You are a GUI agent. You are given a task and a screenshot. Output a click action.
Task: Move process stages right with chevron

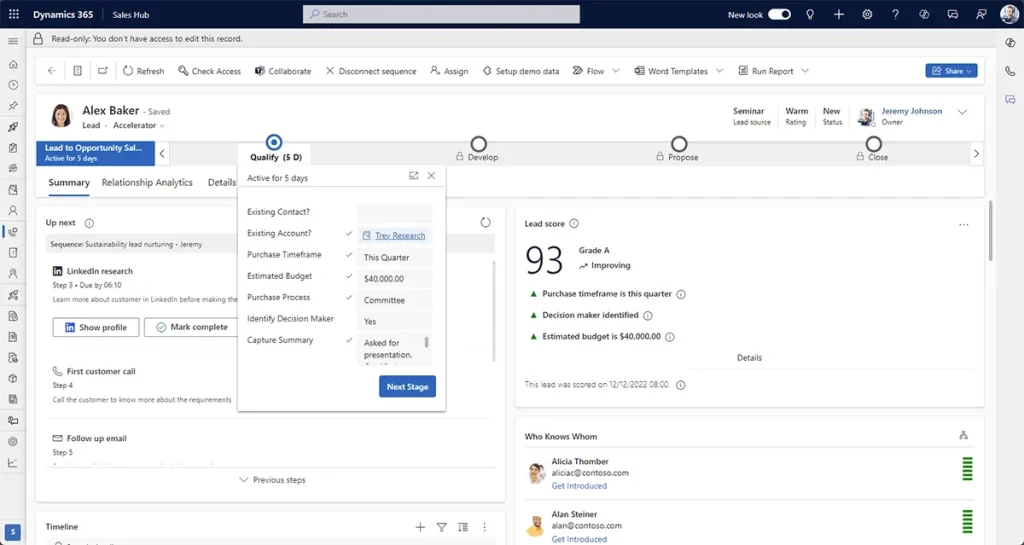976,154
